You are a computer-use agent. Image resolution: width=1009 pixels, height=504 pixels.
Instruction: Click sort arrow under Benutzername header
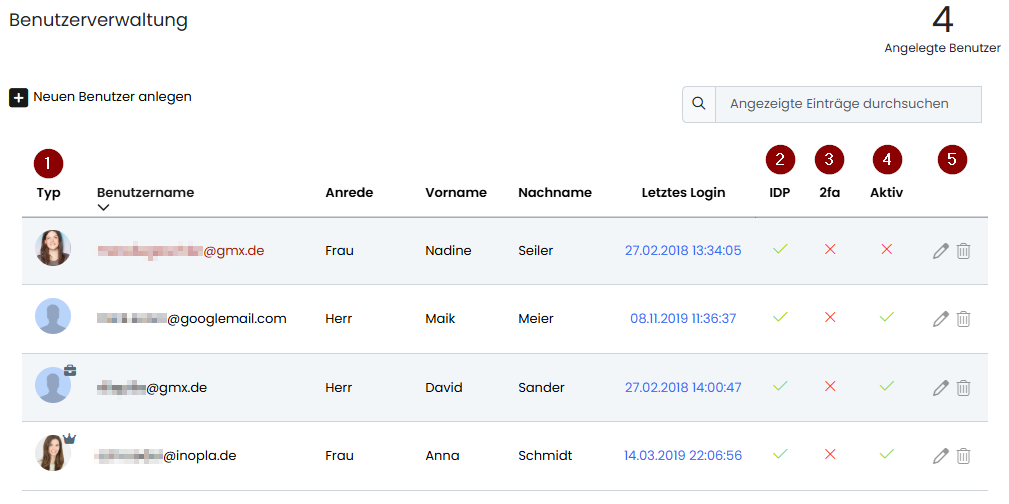[104, 208]
